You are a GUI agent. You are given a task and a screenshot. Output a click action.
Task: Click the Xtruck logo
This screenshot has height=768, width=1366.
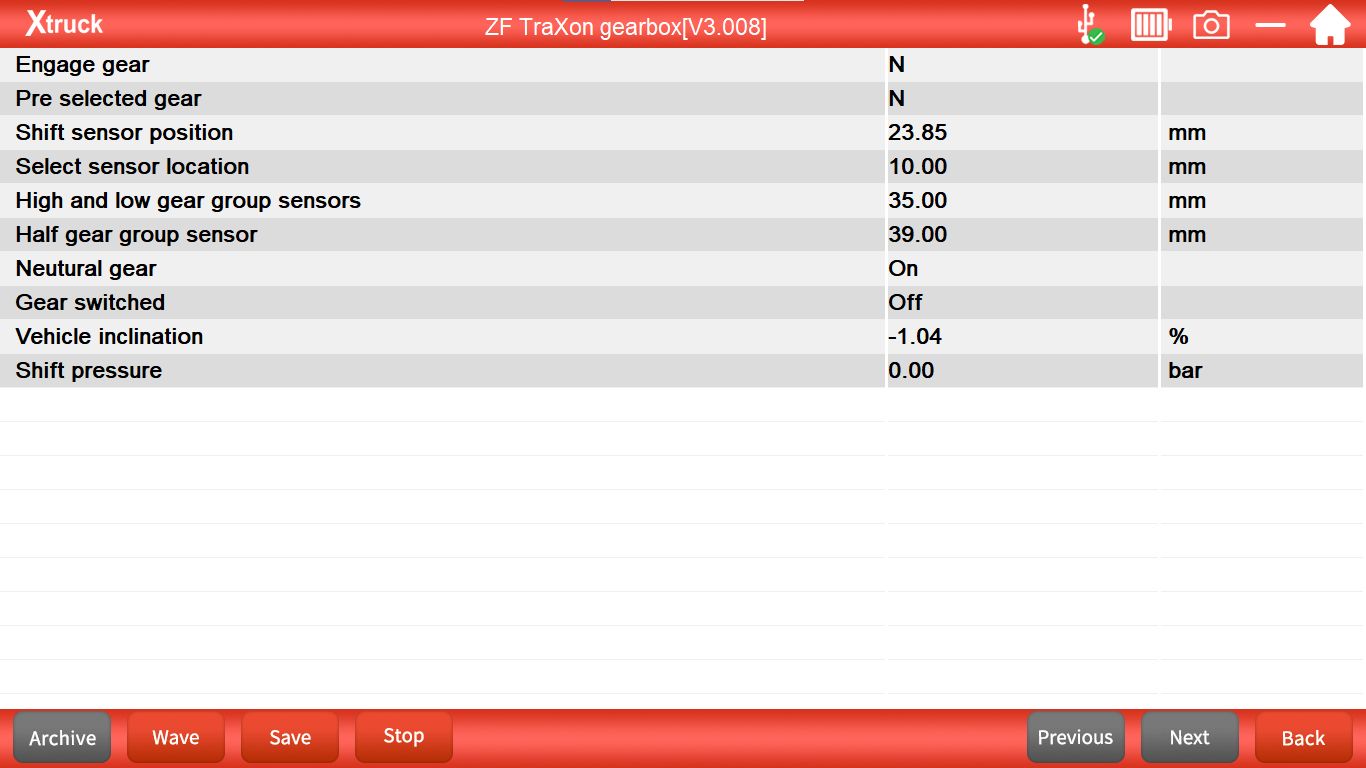pyautogui.click(x=64, y=24)
